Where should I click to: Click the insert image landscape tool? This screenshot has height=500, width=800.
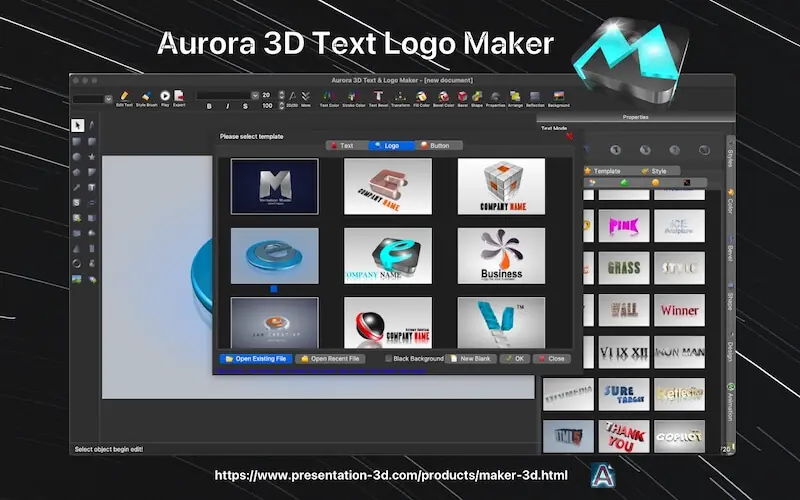(77, 279)
